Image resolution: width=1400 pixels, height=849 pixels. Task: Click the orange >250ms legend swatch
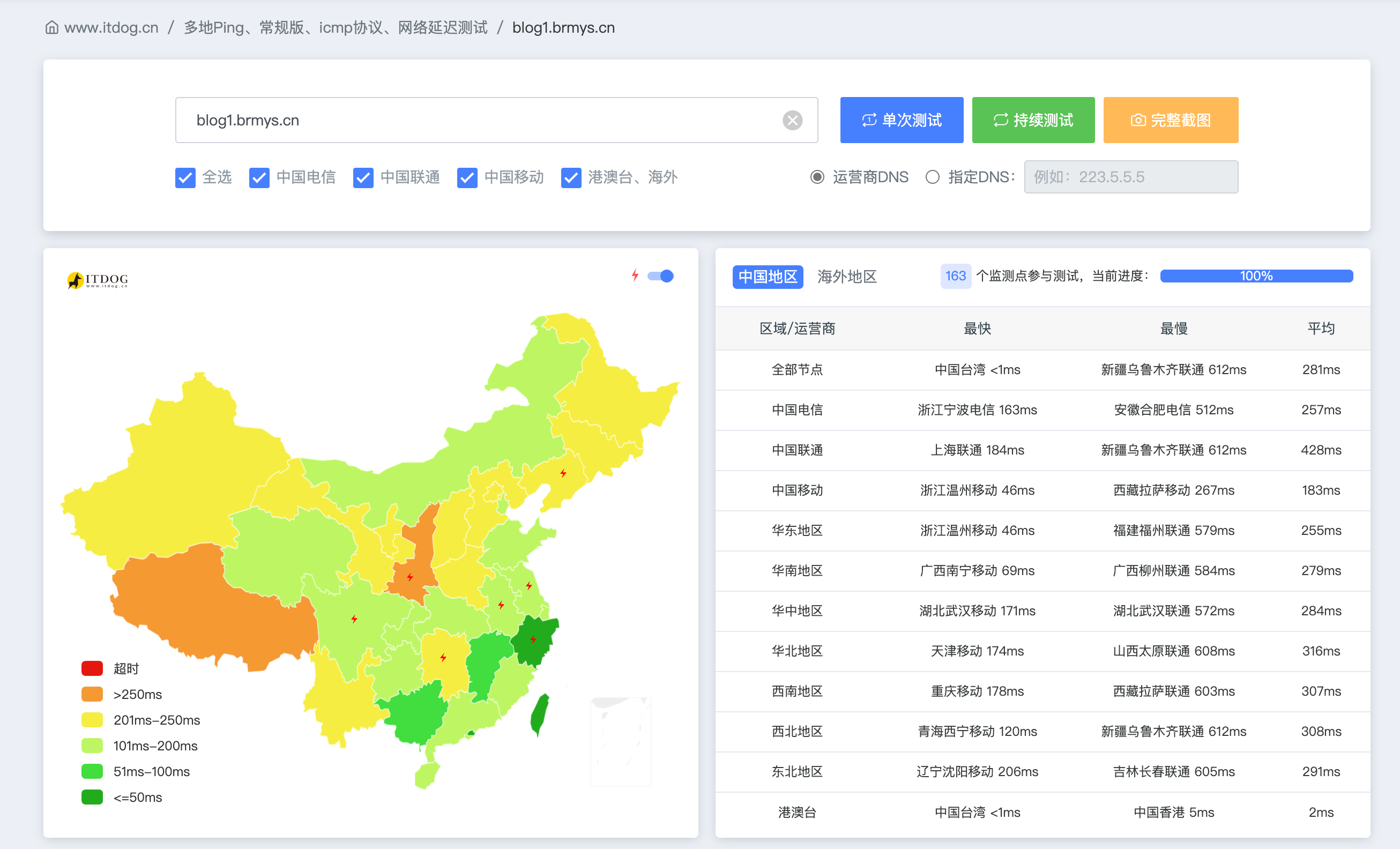[92, 694]
